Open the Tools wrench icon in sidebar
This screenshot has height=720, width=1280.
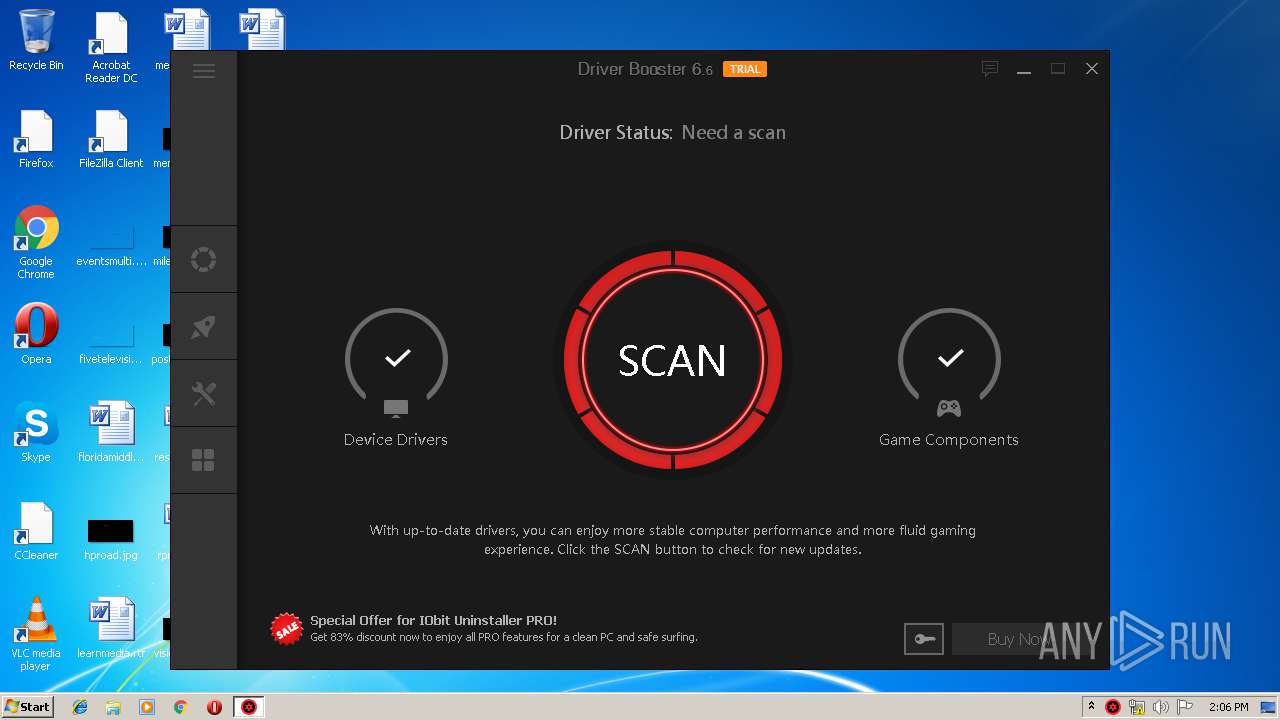coord(203,394)
